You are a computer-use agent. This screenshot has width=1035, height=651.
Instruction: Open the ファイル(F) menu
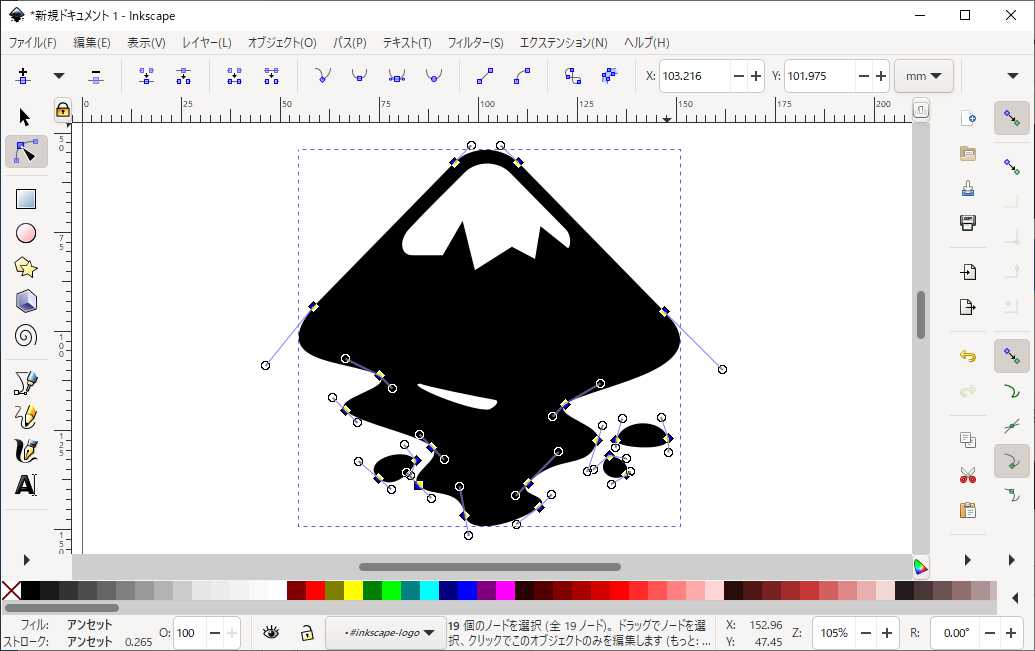tap(32, 43)
